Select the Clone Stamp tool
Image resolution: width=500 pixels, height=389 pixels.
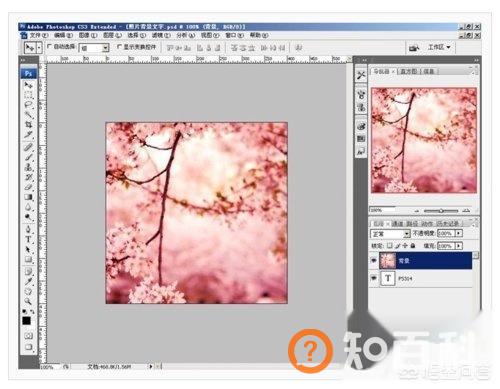coord(29,167)
